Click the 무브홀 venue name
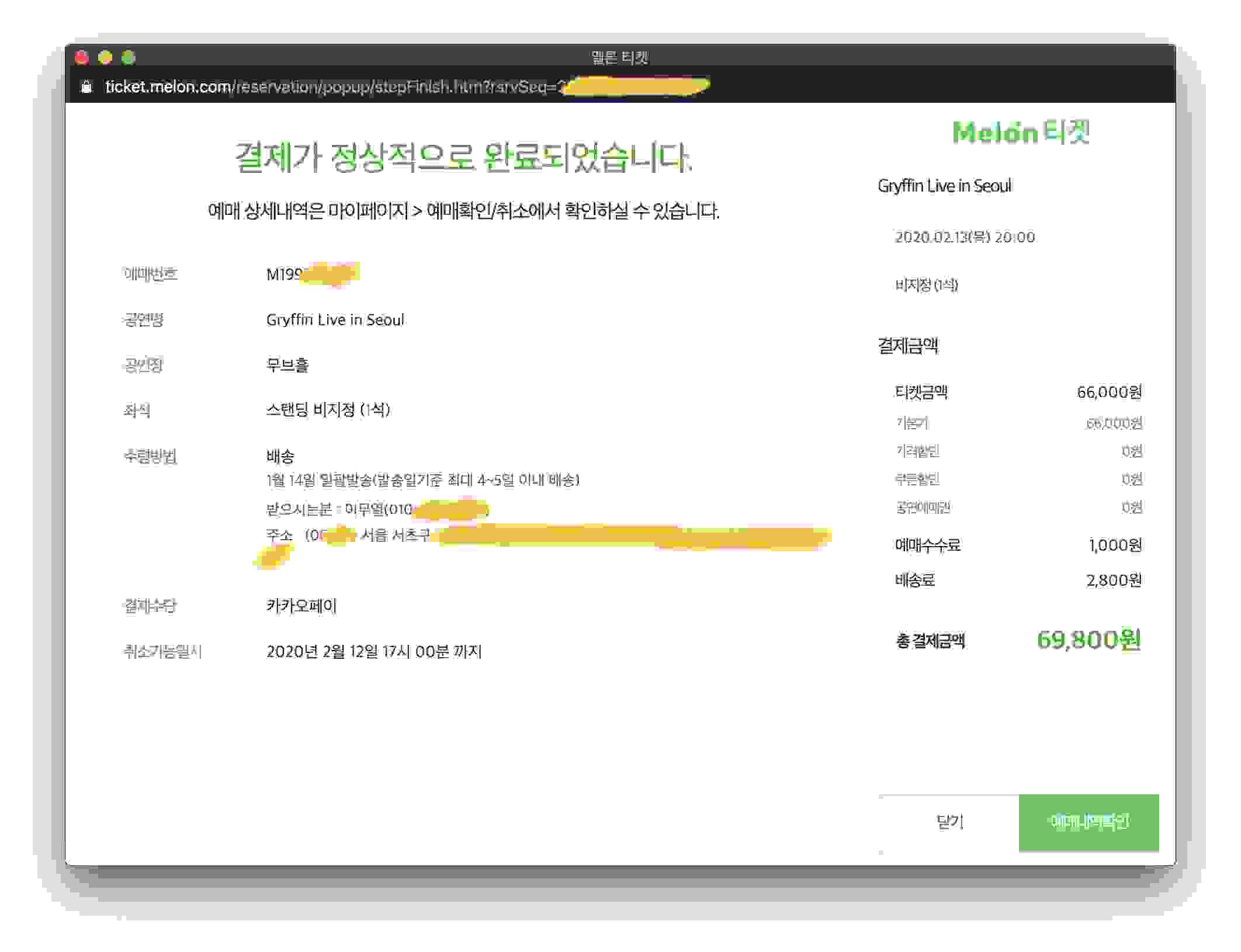 (x=287, y=365)
